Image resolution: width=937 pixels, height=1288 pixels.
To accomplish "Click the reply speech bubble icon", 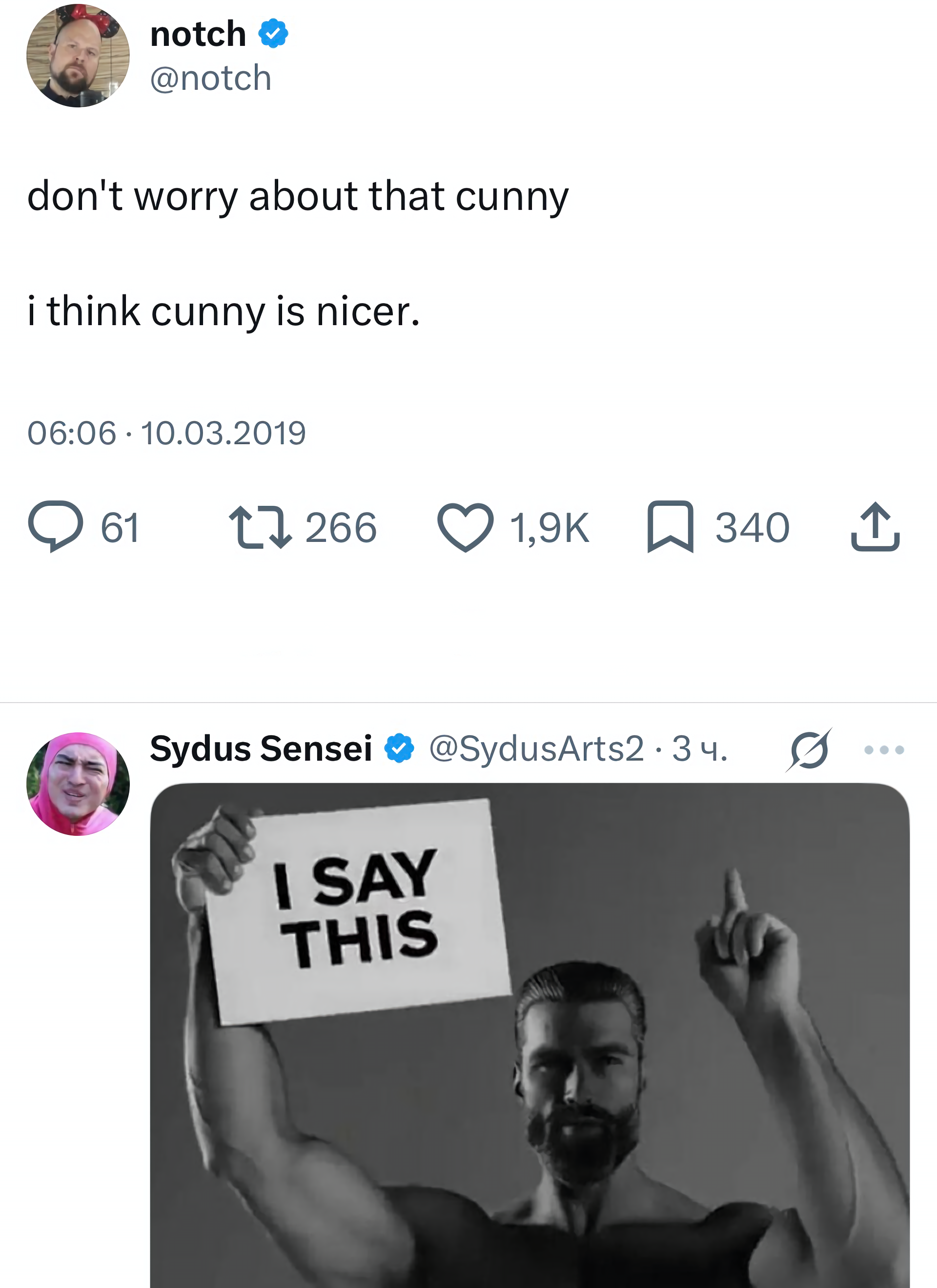I will tap(56, 526).
